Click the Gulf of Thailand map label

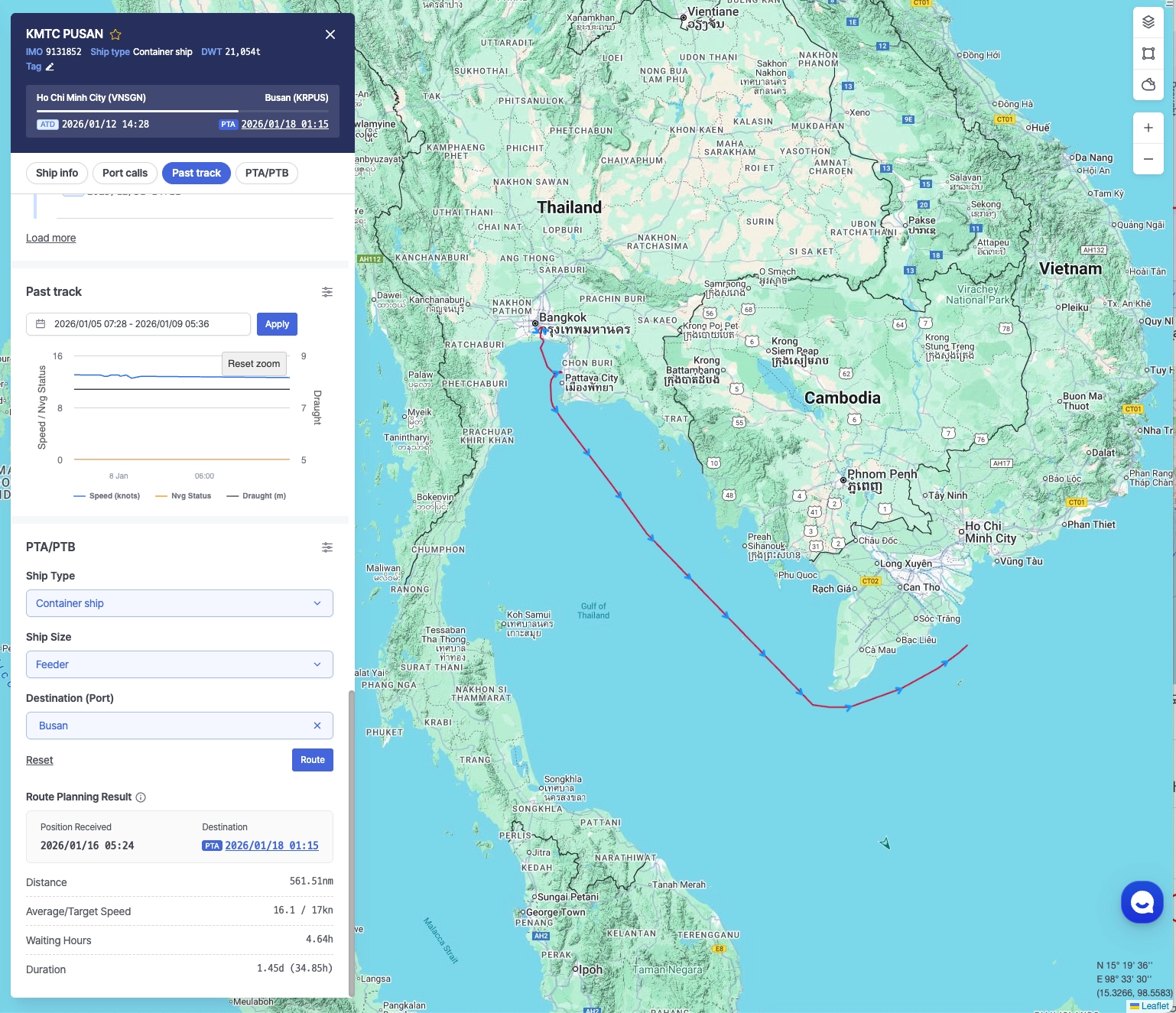pyautogui.click(x=593, y=611)
